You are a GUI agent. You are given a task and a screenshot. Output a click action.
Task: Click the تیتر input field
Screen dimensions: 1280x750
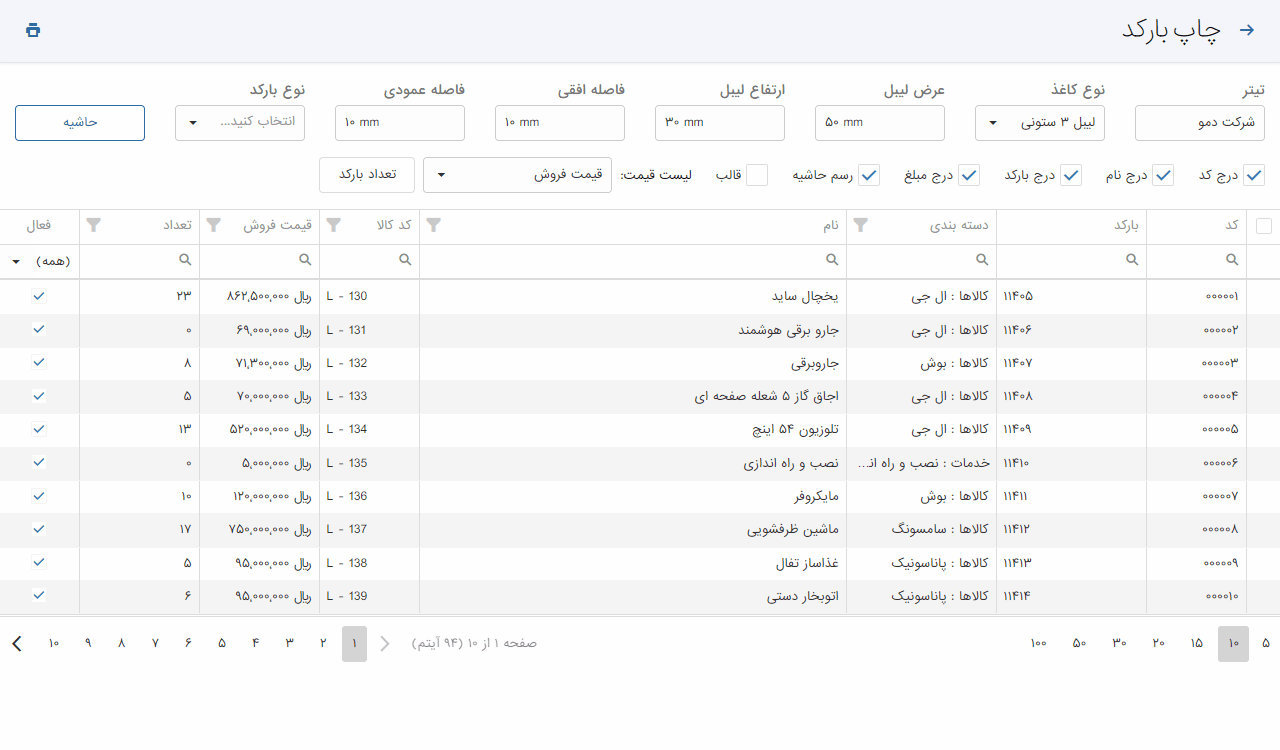pyautogui.click(x=1200, y=123)
